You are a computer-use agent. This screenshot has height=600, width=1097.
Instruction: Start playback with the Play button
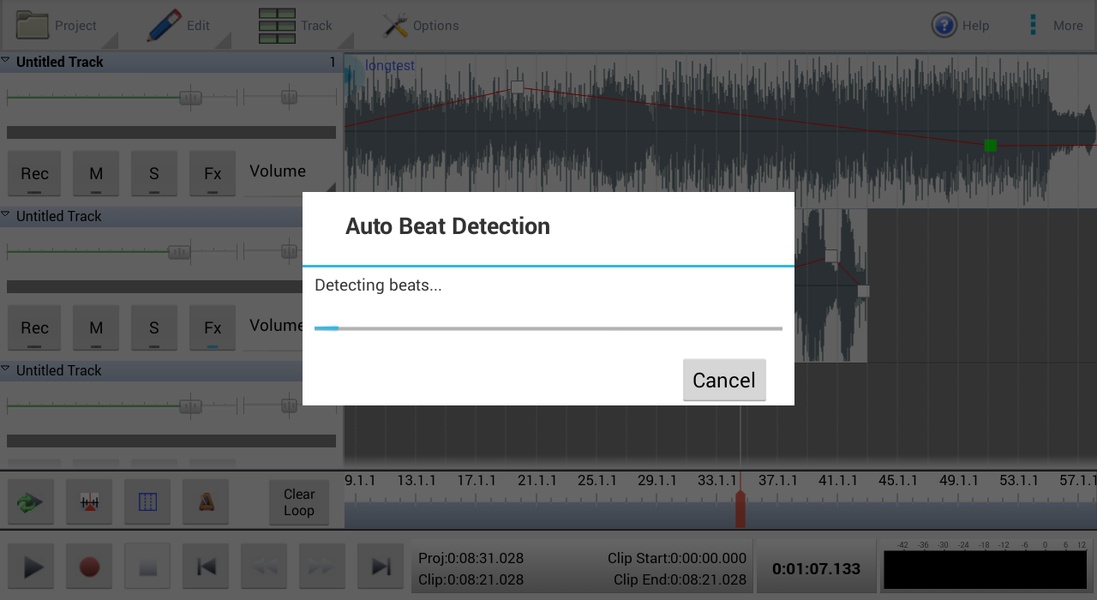coord(32,566)
